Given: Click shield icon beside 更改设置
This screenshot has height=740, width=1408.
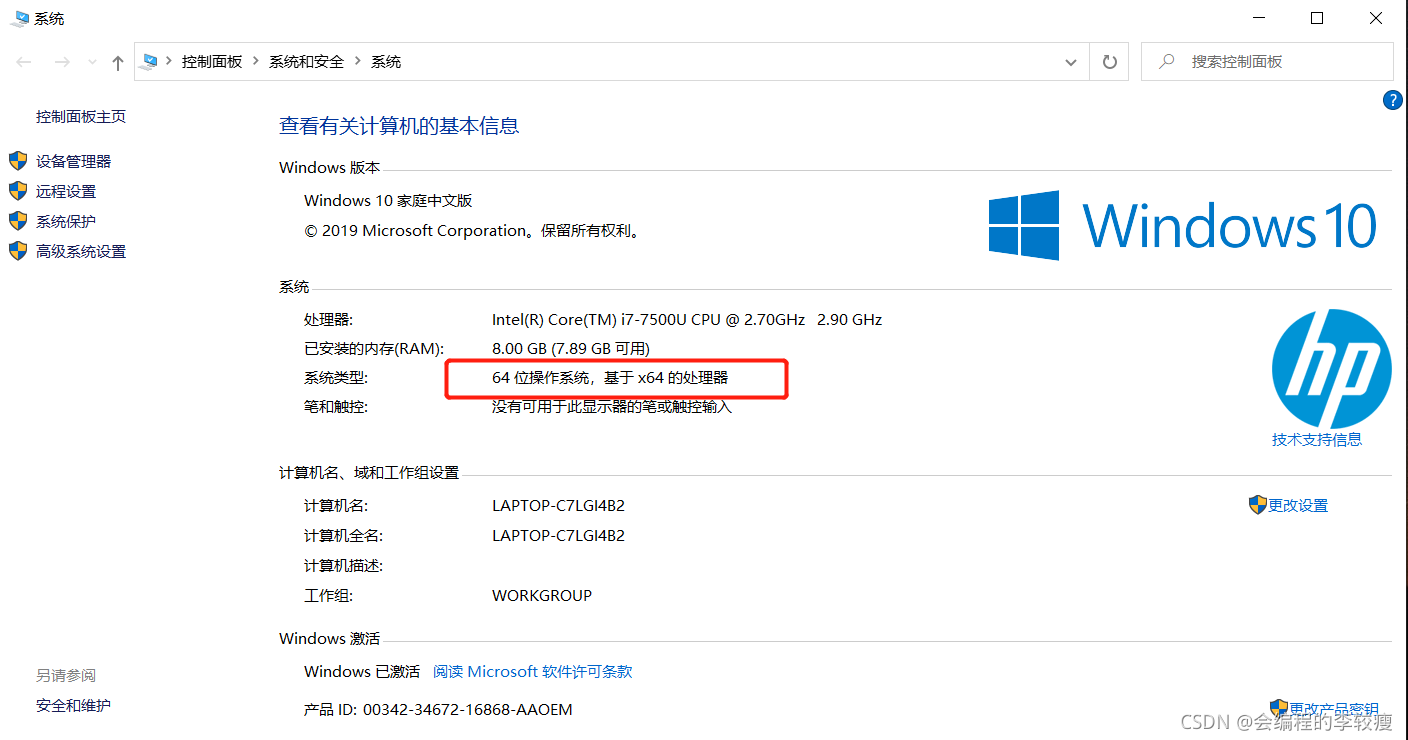Looking at the screenshot, I should [x=1258, y=505].
